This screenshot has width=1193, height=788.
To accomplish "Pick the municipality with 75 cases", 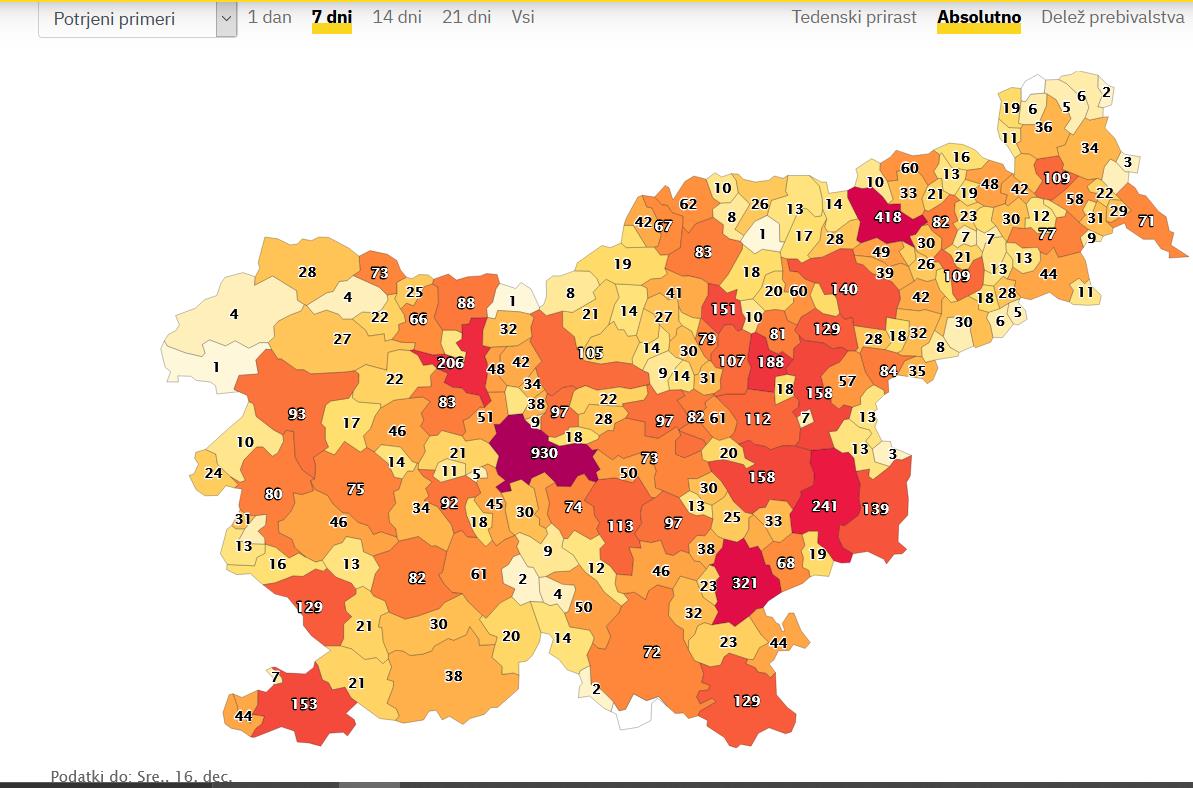I will point(355,489).
